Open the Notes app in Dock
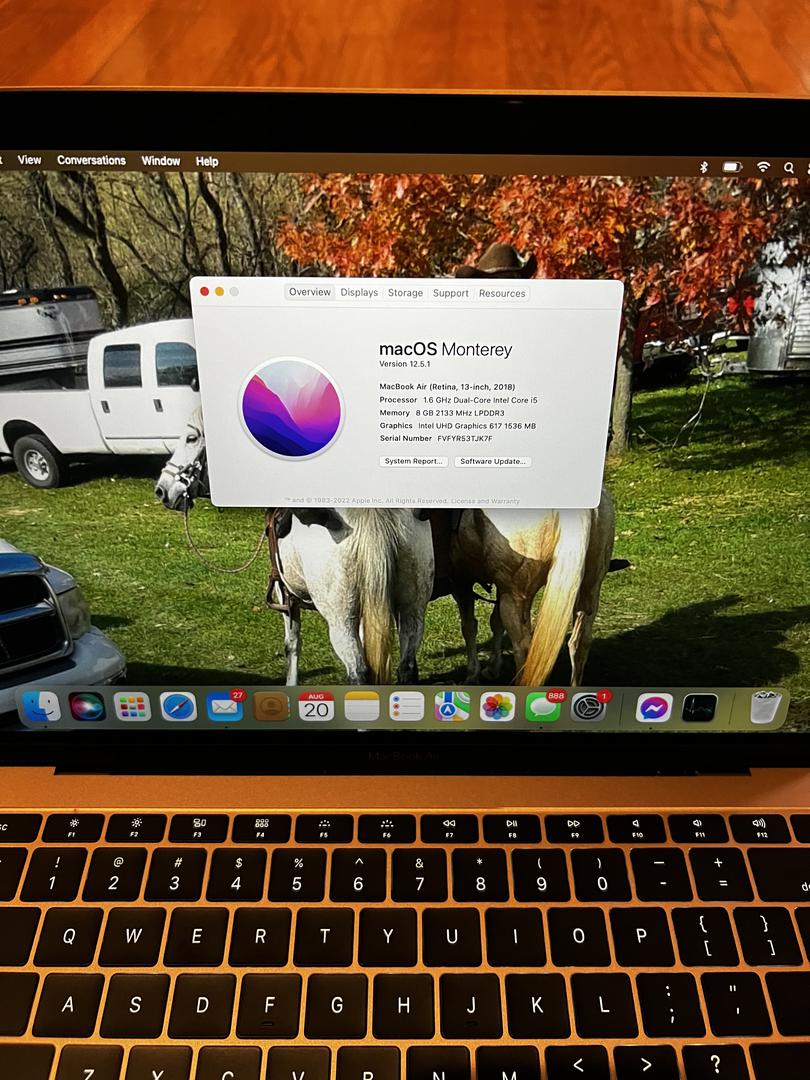Viewport: 810px width, 1080px height. pyautogui.click(x=362, y=707)
